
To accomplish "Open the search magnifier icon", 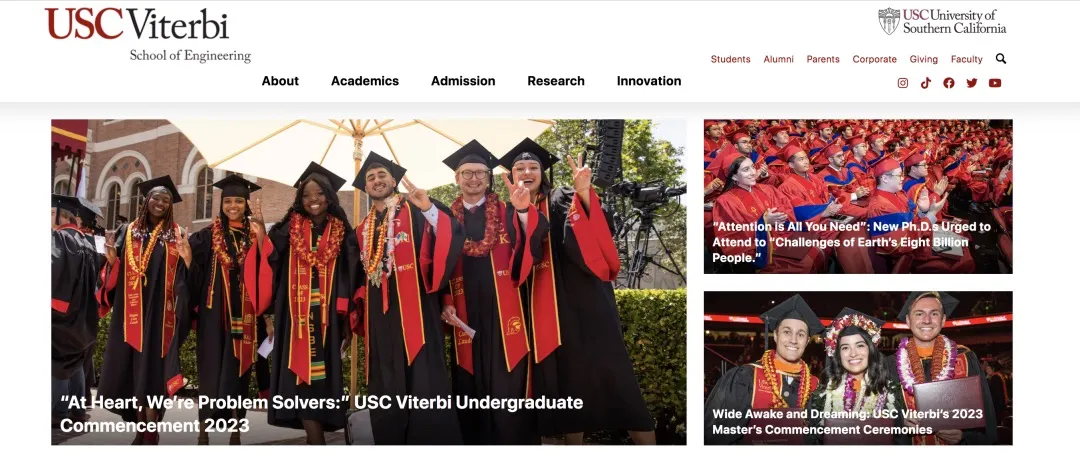I will (x=1001, y=59).
